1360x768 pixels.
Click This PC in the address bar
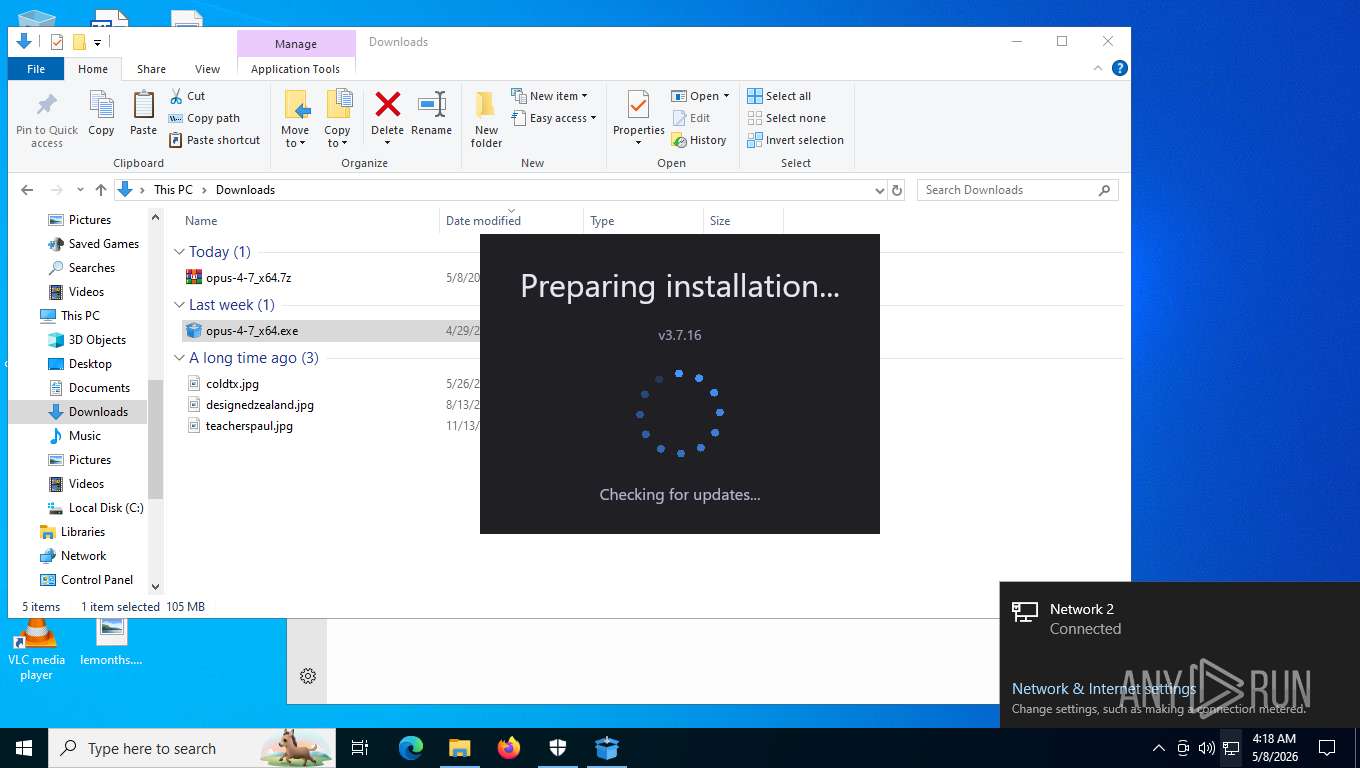(x=173, y=190)
